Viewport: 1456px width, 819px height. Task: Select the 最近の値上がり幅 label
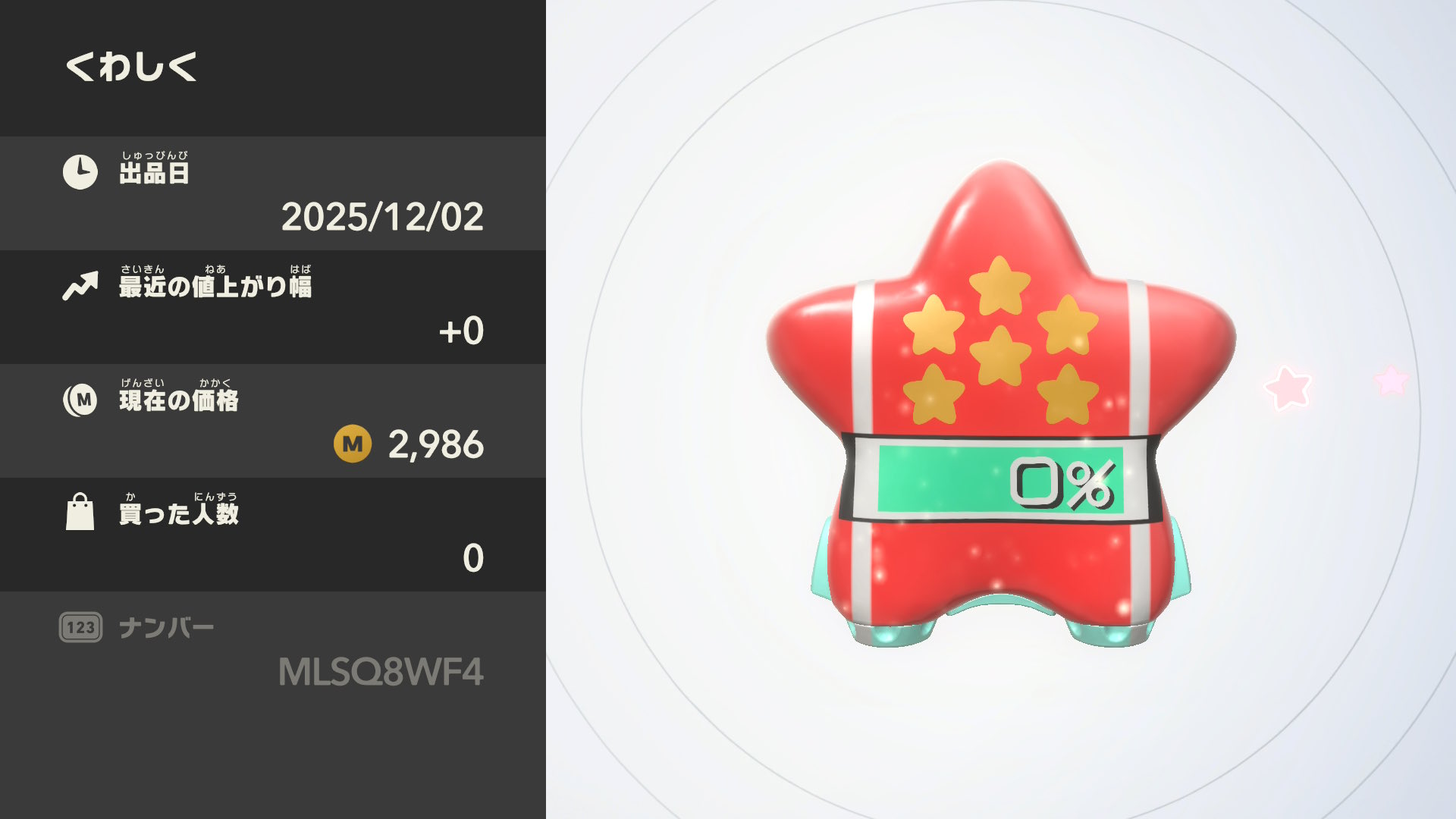[215, 282]
